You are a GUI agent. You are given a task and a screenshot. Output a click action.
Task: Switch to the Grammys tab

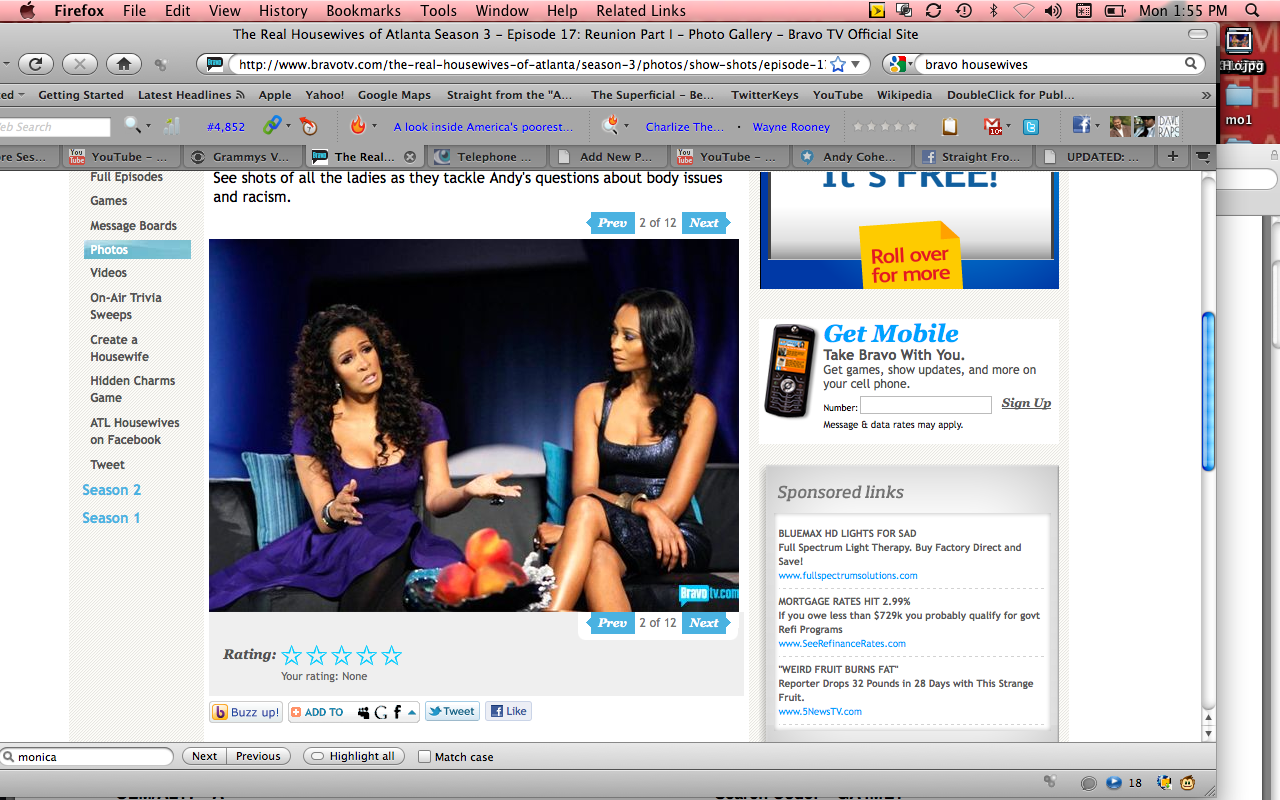[x=241, y=157]
